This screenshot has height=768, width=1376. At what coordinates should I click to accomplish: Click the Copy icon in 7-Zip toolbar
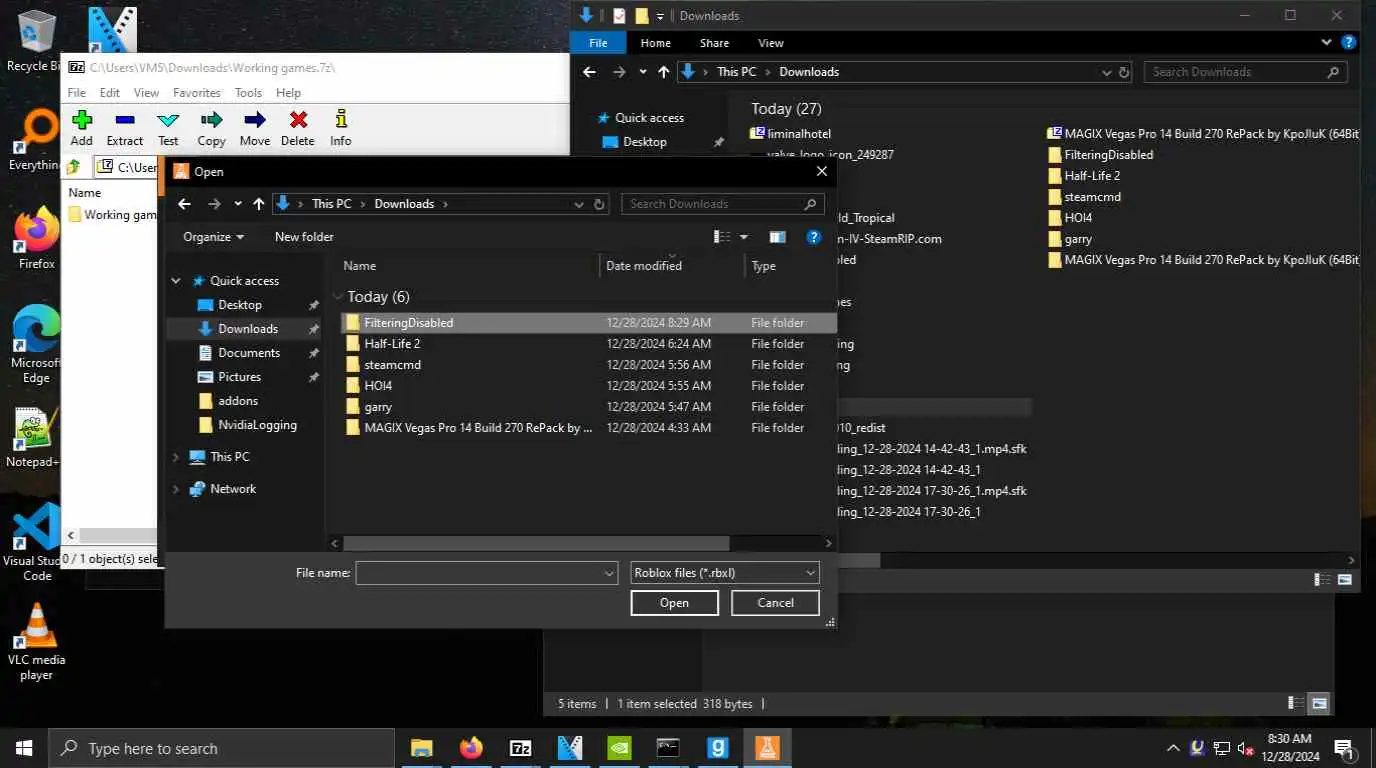coord(211,120)
